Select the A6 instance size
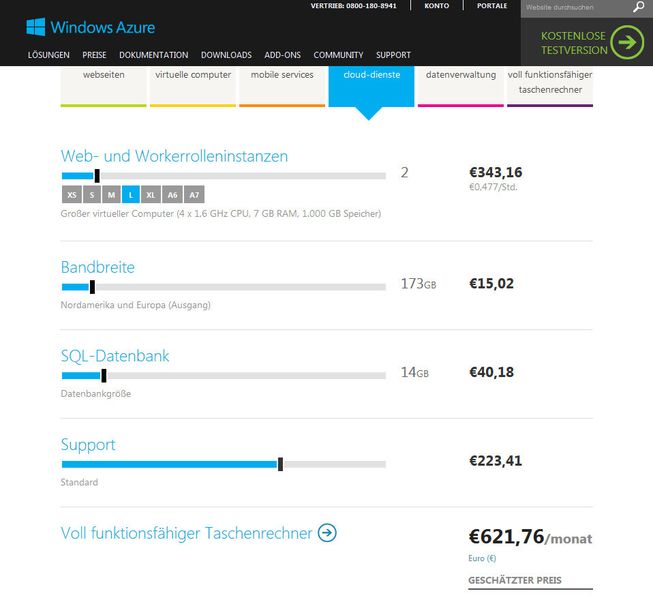This screenshot has width=653, height=600. (172, 194)
